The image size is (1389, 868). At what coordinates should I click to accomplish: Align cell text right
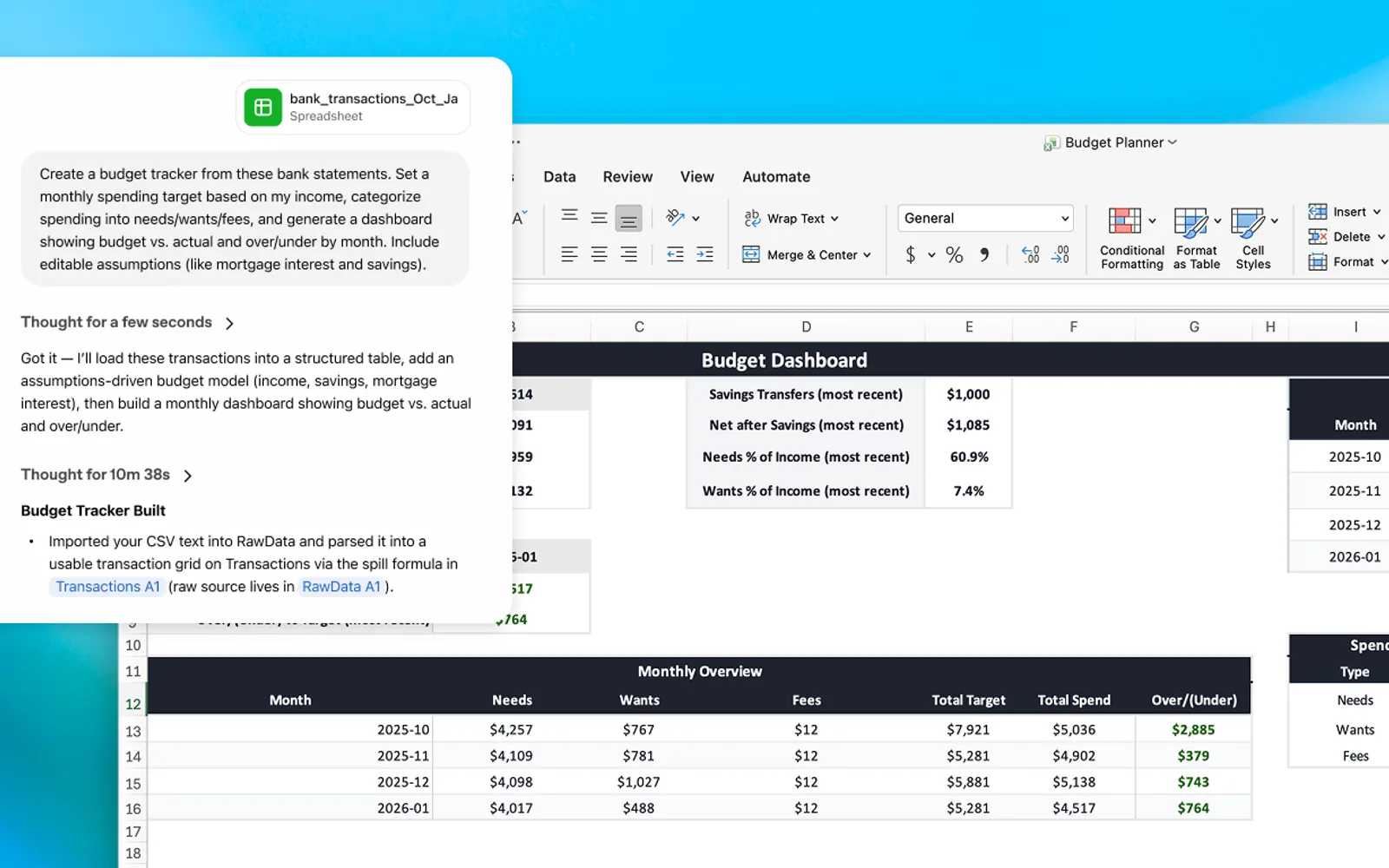tap(629, 254)
